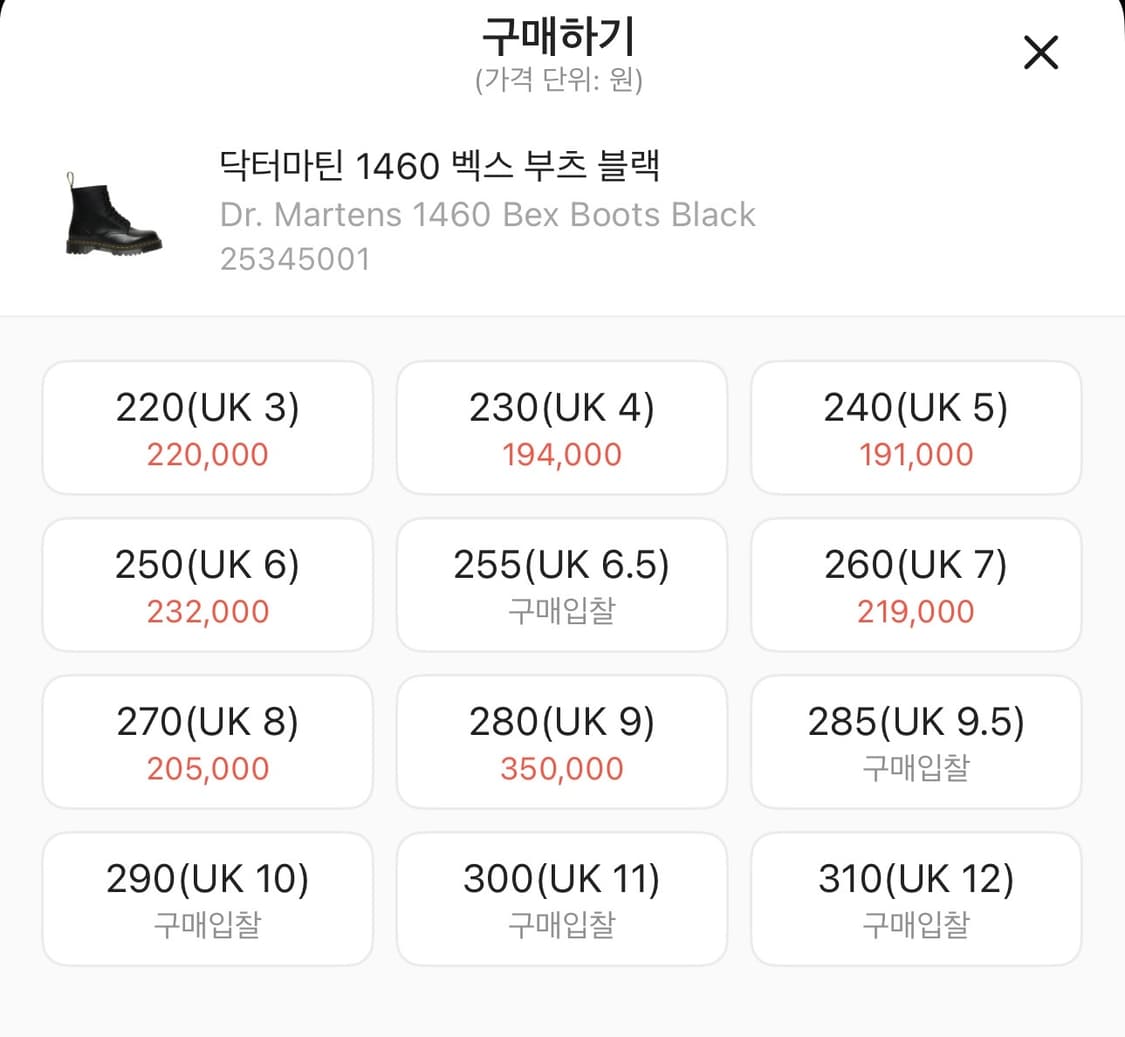Image resolution: width=1125 pixels, height=1037 pixels.
Task: Click the product number 25345001
Action: (294, 259)
